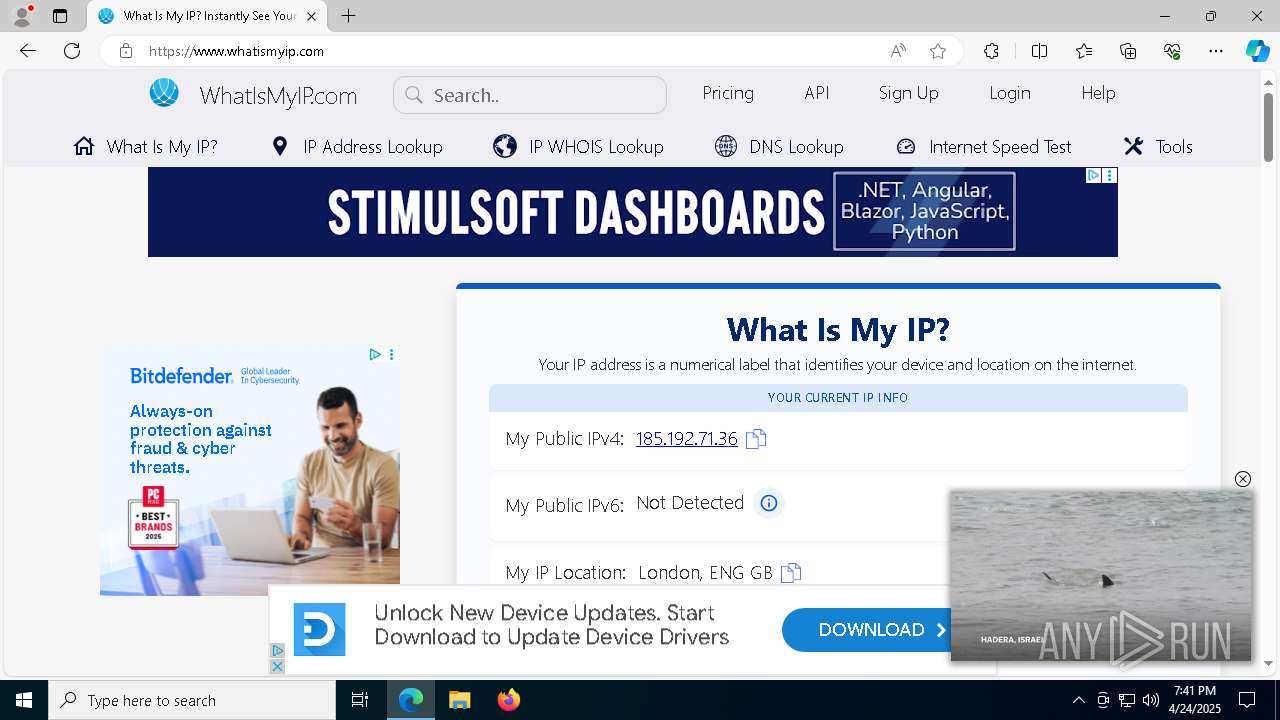Image resolution: width=1280 pixels, height=720 pixels.
Task: Open Collections icon in toolbar
Action: [x=1128, y=51]
